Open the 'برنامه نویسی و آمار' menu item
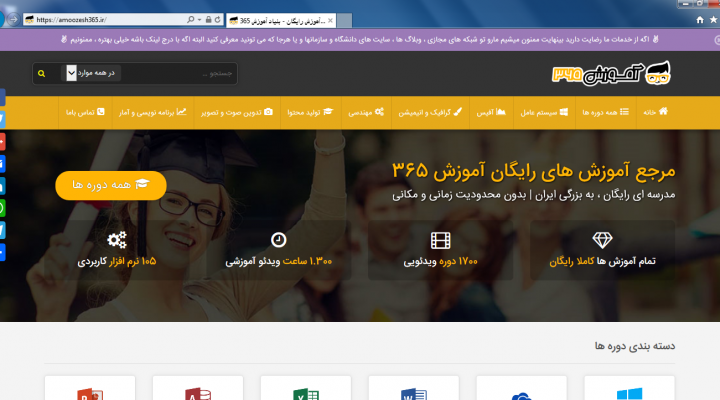The height and width of the screenshot is (400, 720). pyautogui.click(x=153, y=112)
